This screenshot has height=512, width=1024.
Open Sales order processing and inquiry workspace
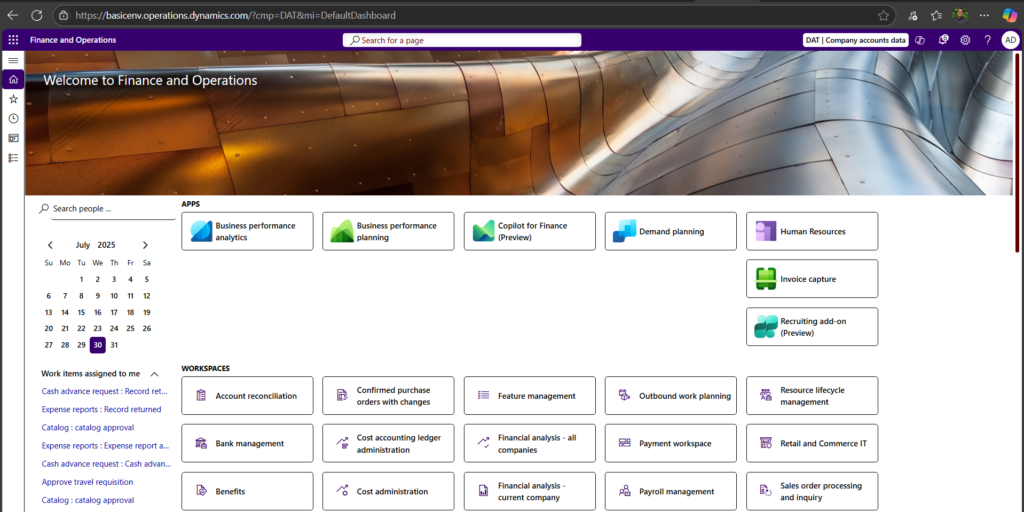coord(812,491)
